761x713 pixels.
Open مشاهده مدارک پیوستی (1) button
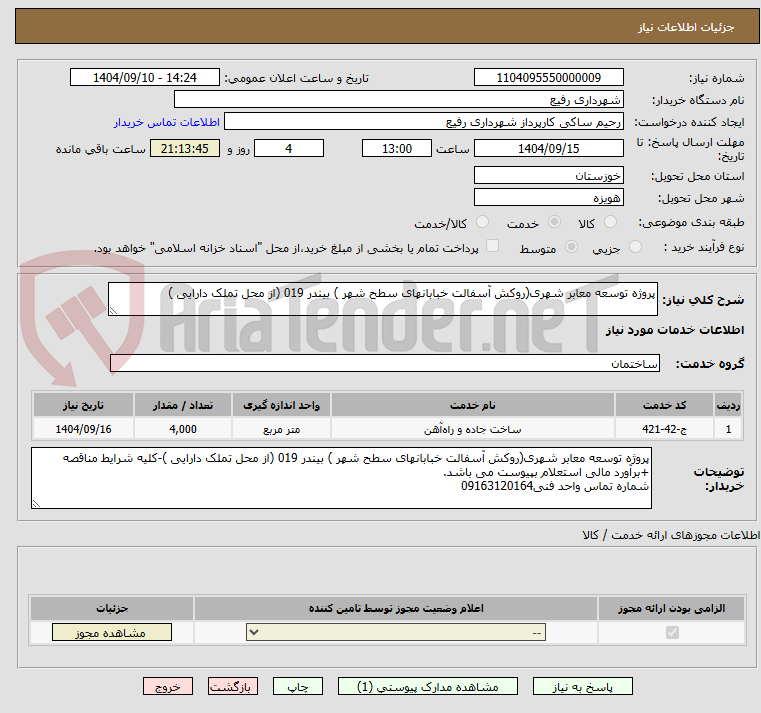coord(428,686)
